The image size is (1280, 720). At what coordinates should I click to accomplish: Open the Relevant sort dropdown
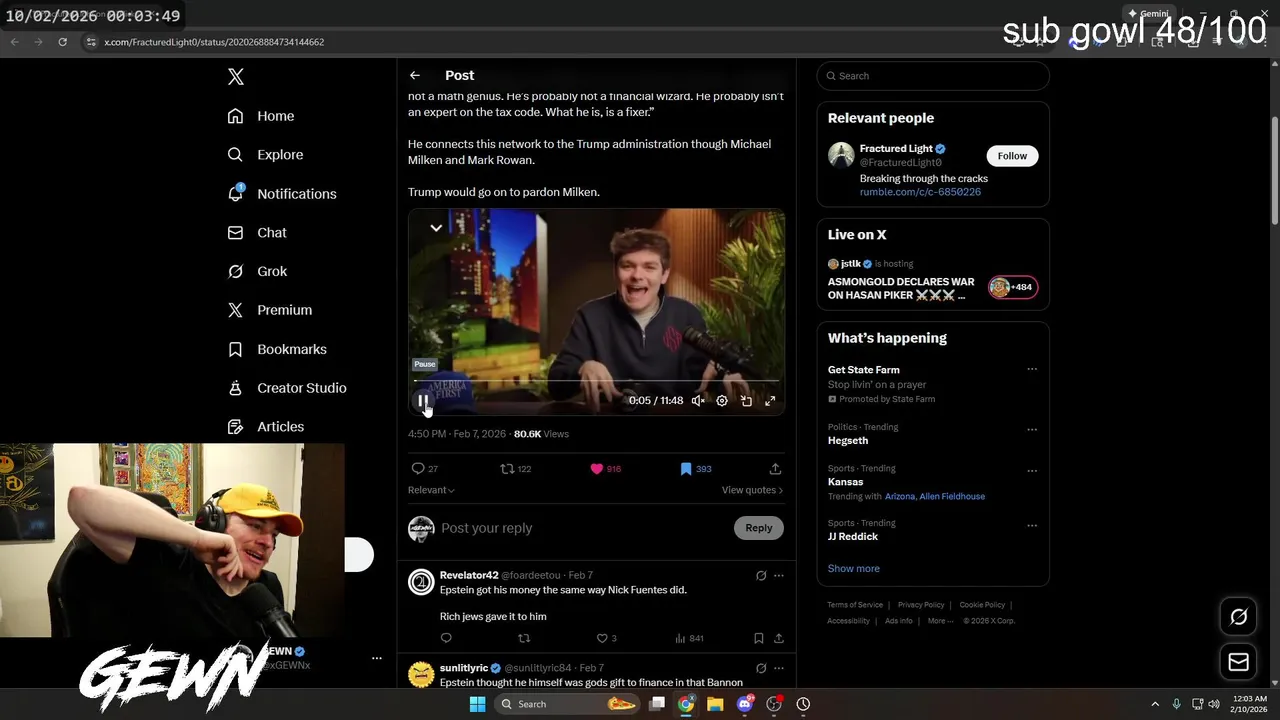tap(431, 490)
